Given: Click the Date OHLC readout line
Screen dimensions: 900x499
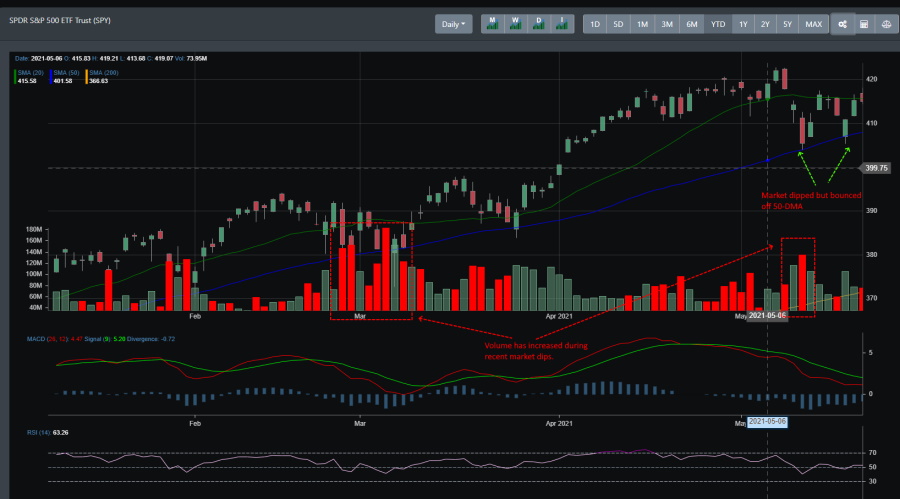Looking at the screenshot, I should [111, 59].
